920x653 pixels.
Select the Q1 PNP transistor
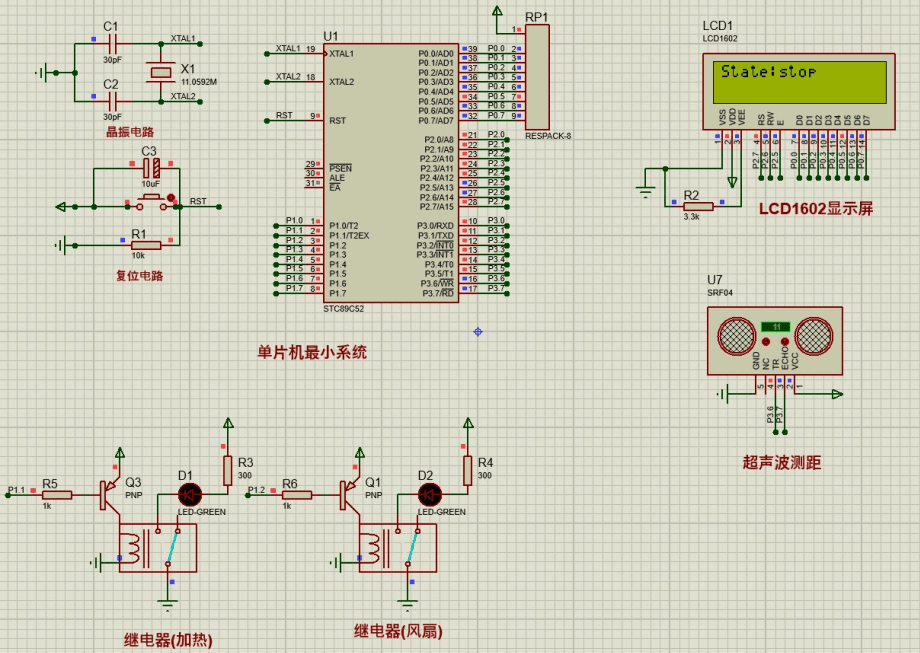coord(346,494)
